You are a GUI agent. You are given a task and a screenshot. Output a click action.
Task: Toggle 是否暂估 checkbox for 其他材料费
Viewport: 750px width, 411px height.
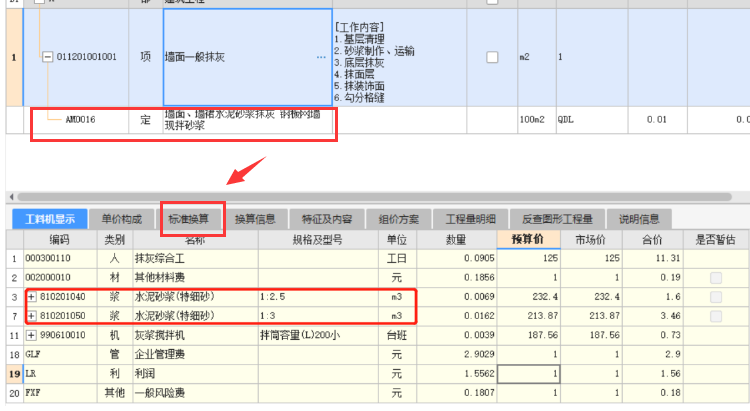pyautogui.click(x=716, y=278)
